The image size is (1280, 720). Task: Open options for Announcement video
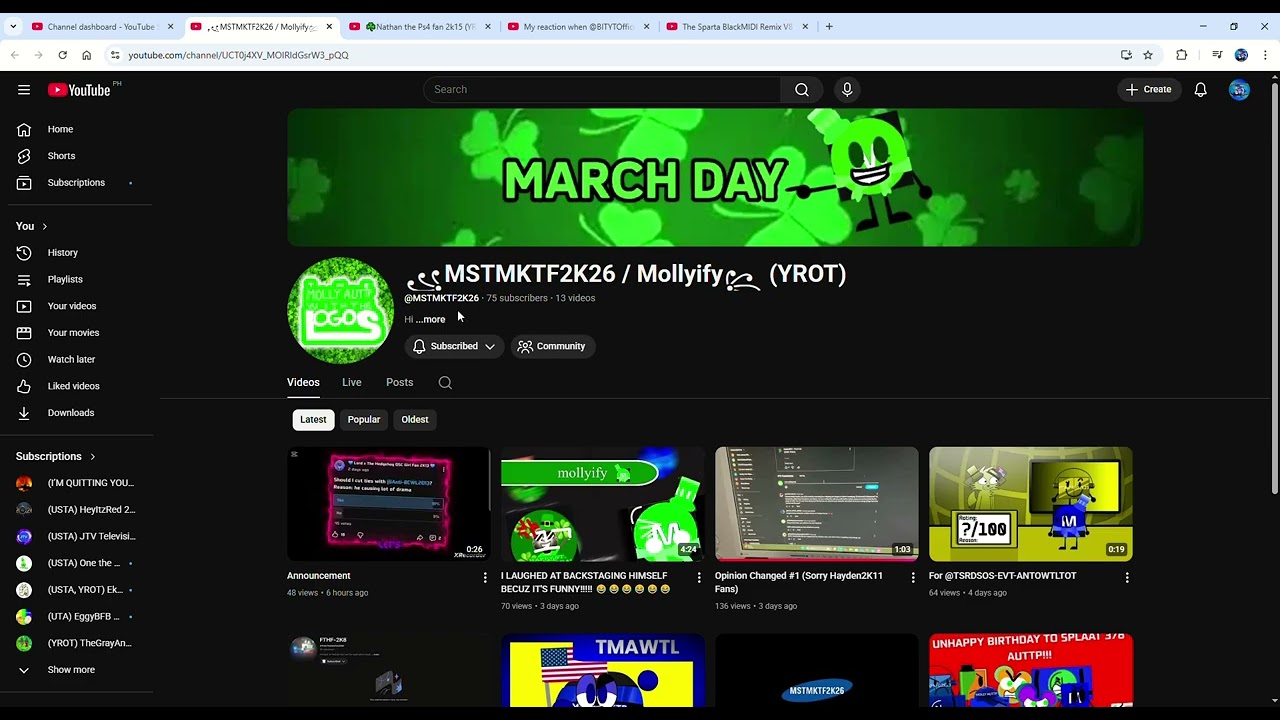485,578
